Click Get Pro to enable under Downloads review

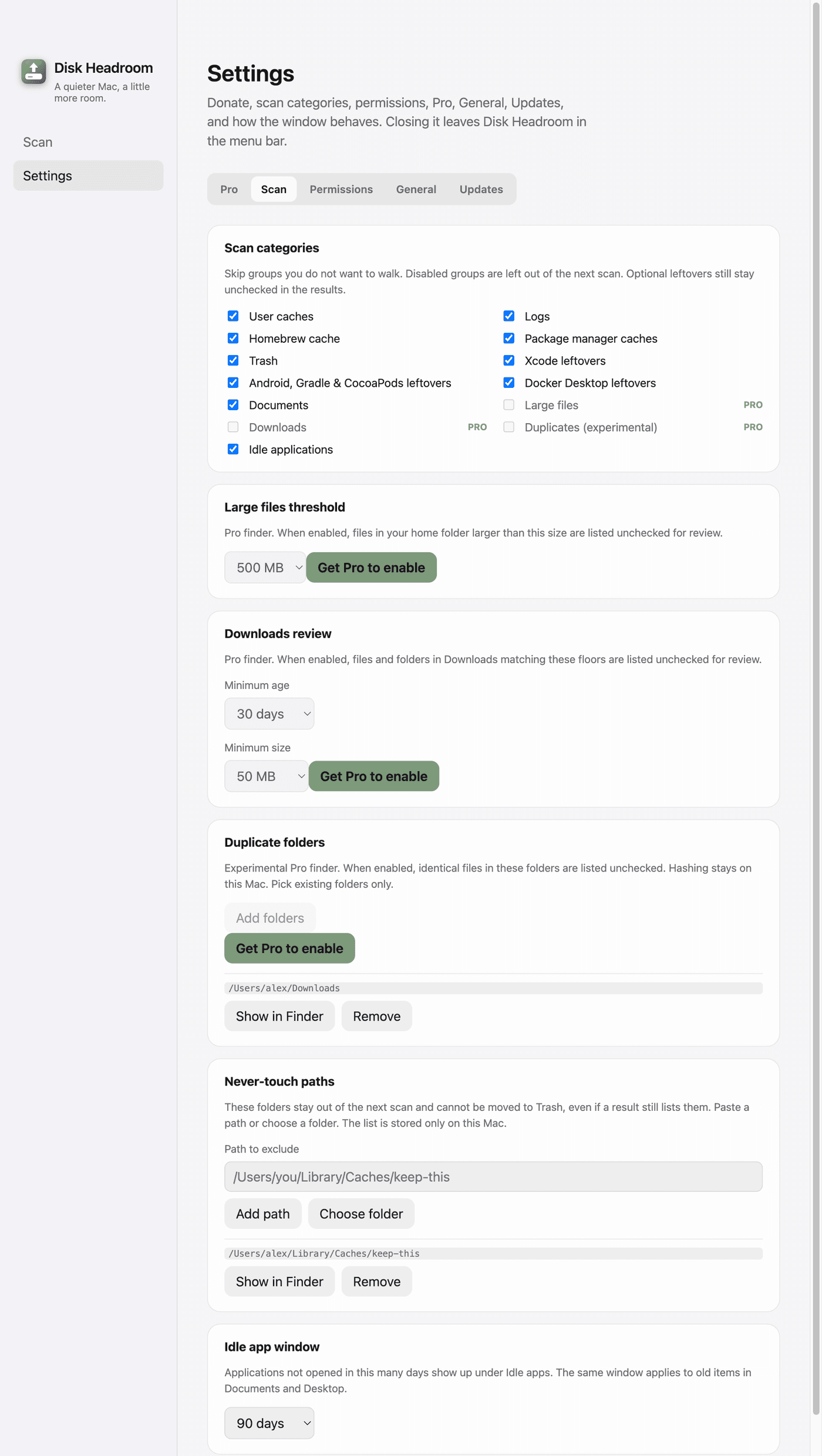click(373, 776)
